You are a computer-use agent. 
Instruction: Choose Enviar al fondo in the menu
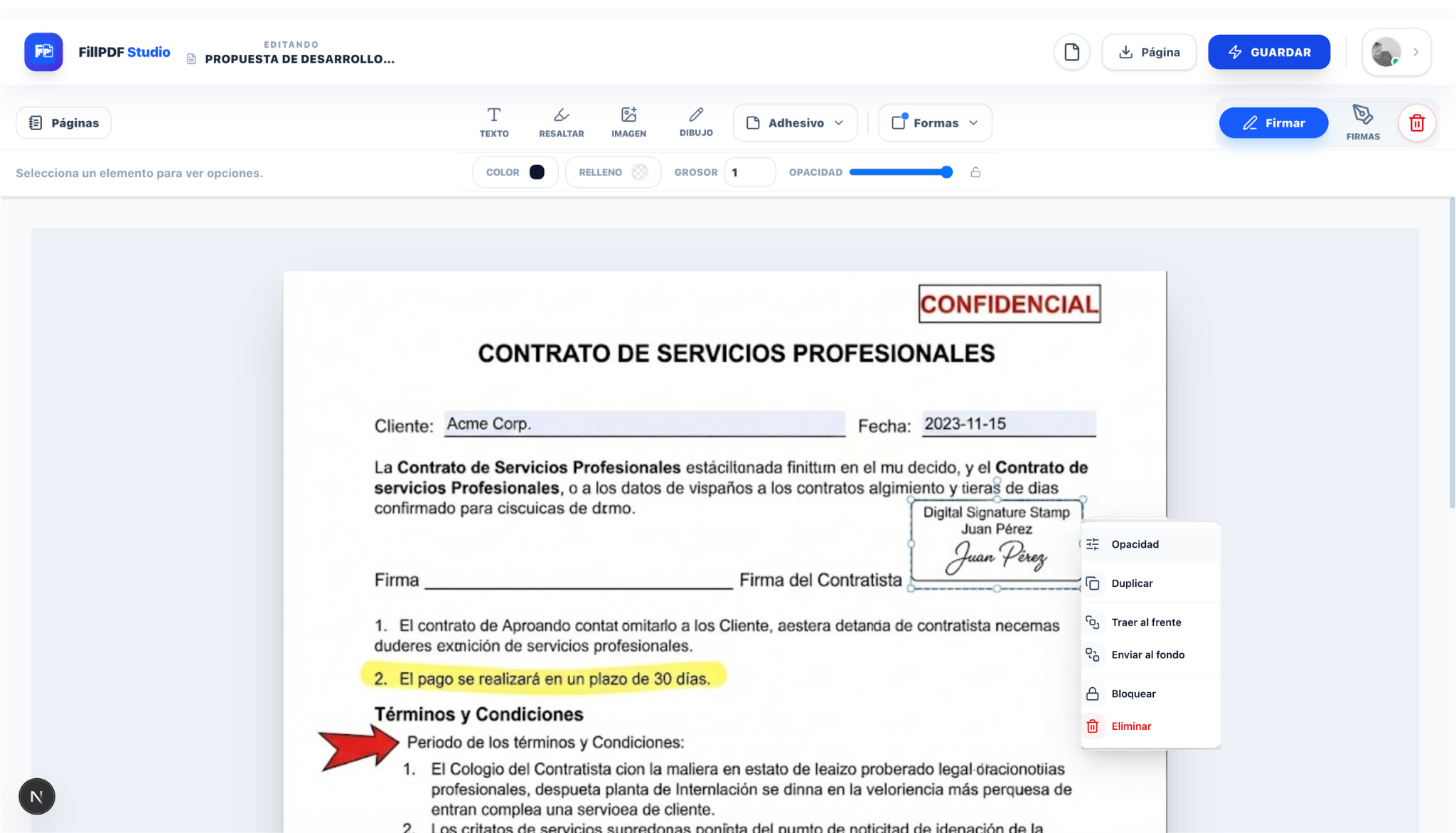1147,654
